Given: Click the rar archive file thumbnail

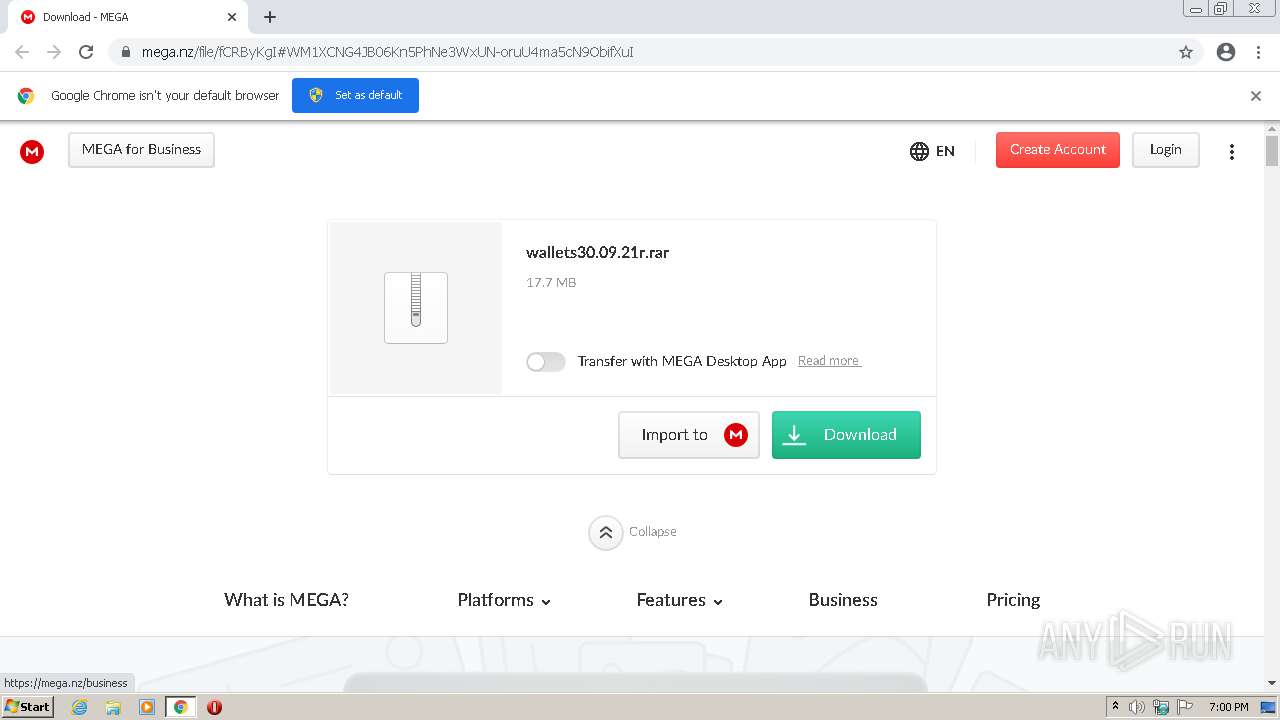Looking at the screenshot, I should 416,308.
